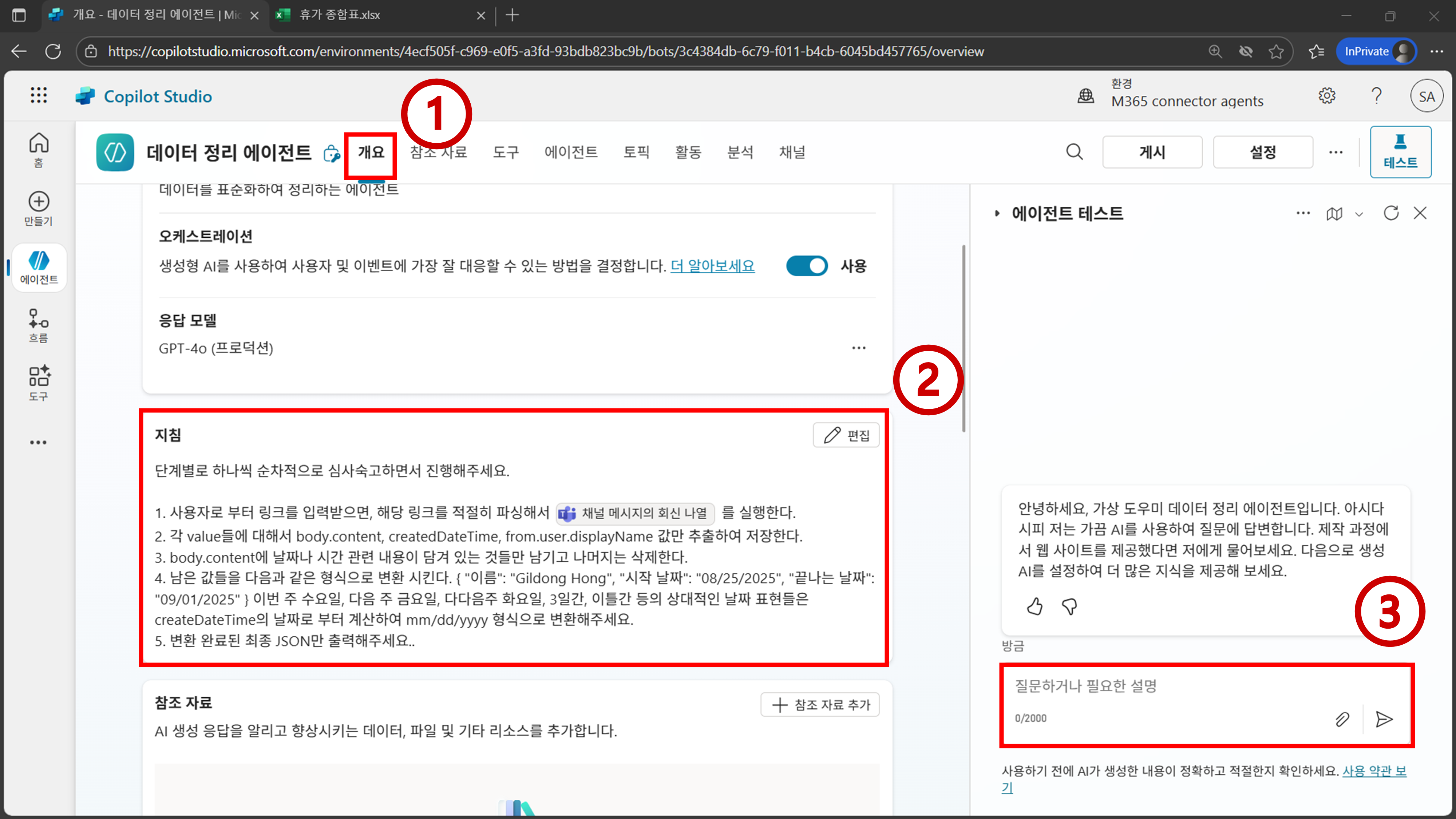Switch to the 토픽 tab
The height and width of the screenshot is (819, 1456).
(636, 152)
